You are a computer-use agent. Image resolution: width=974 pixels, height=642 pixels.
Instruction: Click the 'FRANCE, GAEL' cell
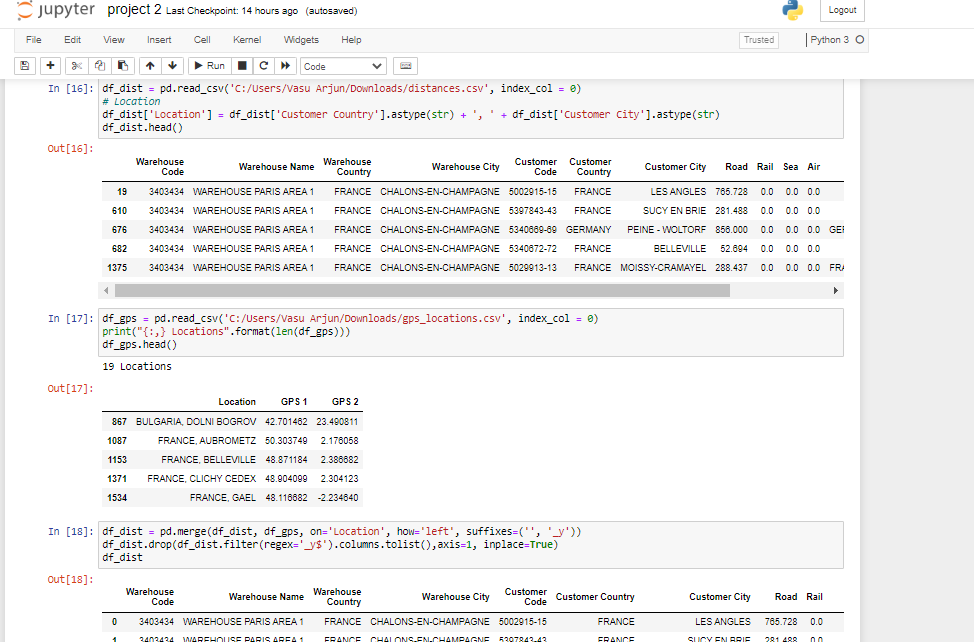click(222, 498)
